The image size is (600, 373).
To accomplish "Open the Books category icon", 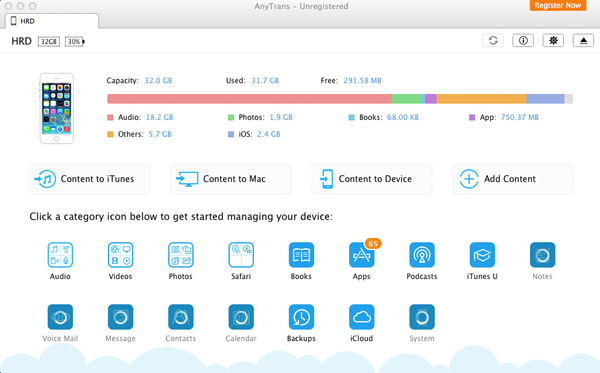I will point(301,255).
